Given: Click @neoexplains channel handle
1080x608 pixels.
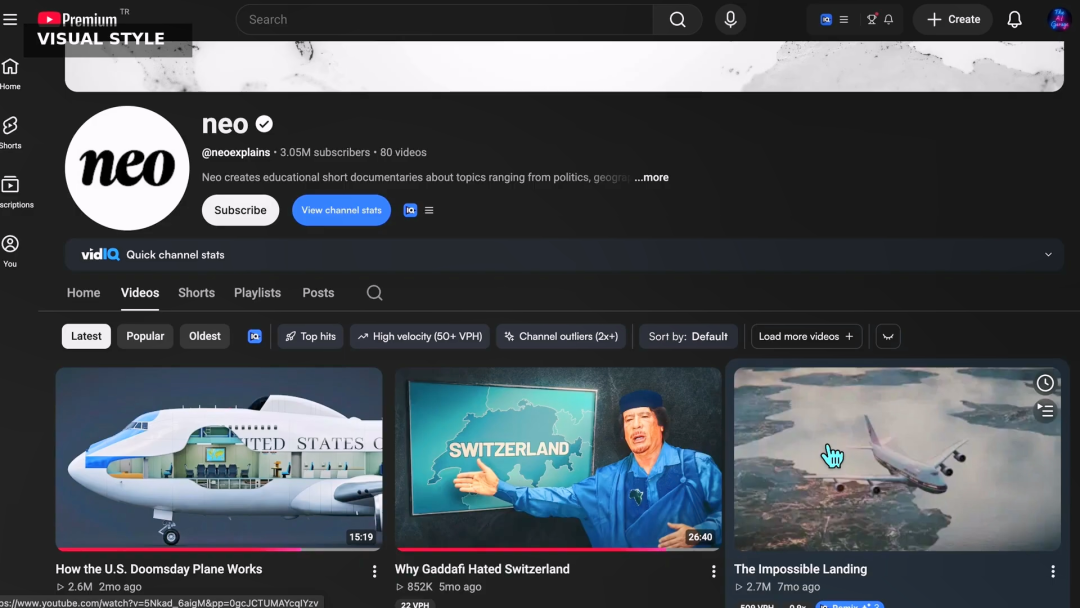Looking at the screenshot, I should 236,153.
